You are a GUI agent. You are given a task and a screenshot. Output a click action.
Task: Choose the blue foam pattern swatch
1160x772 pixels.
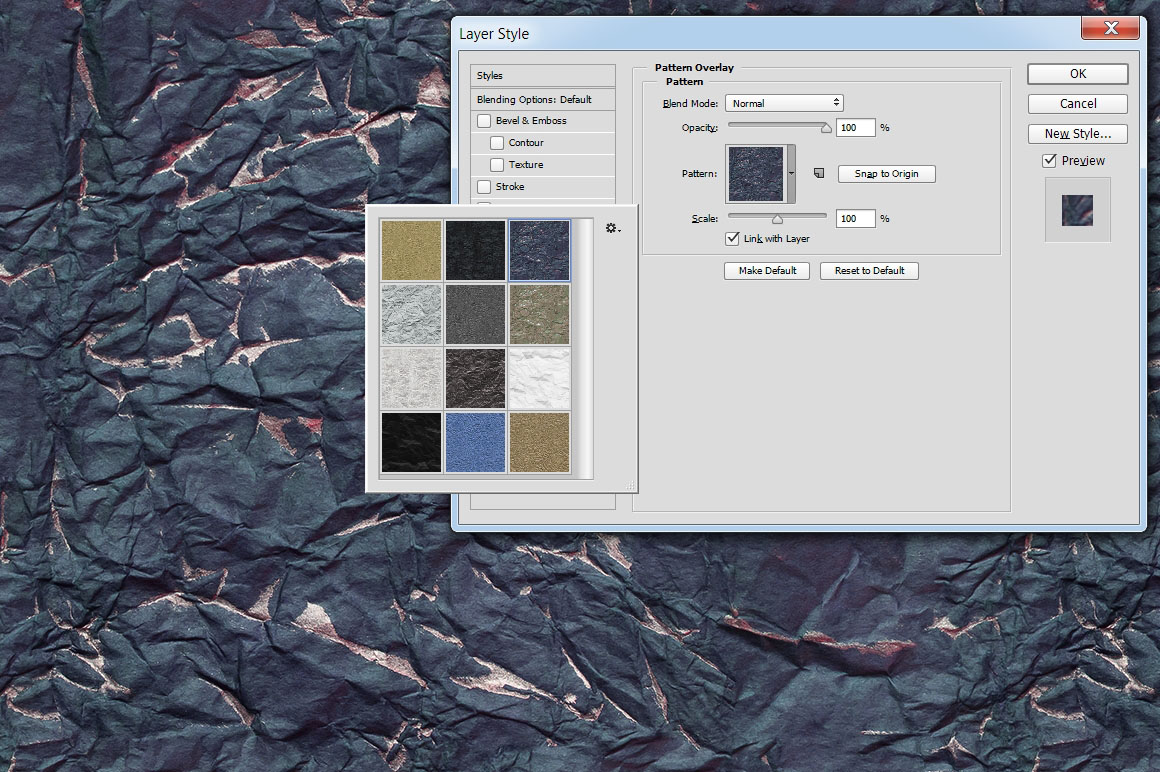pos(475,442)
